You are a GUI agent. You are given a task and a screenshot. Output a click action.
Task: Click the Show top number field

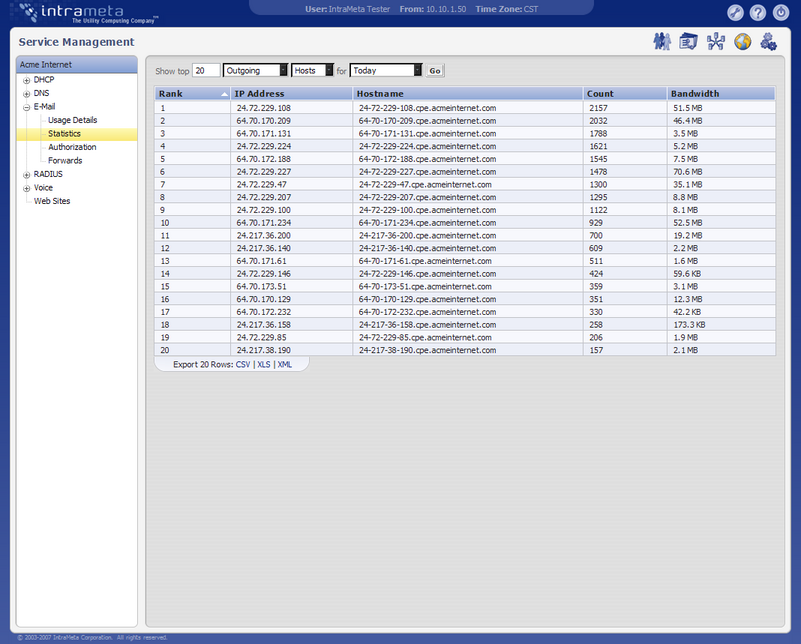[206, 70]
